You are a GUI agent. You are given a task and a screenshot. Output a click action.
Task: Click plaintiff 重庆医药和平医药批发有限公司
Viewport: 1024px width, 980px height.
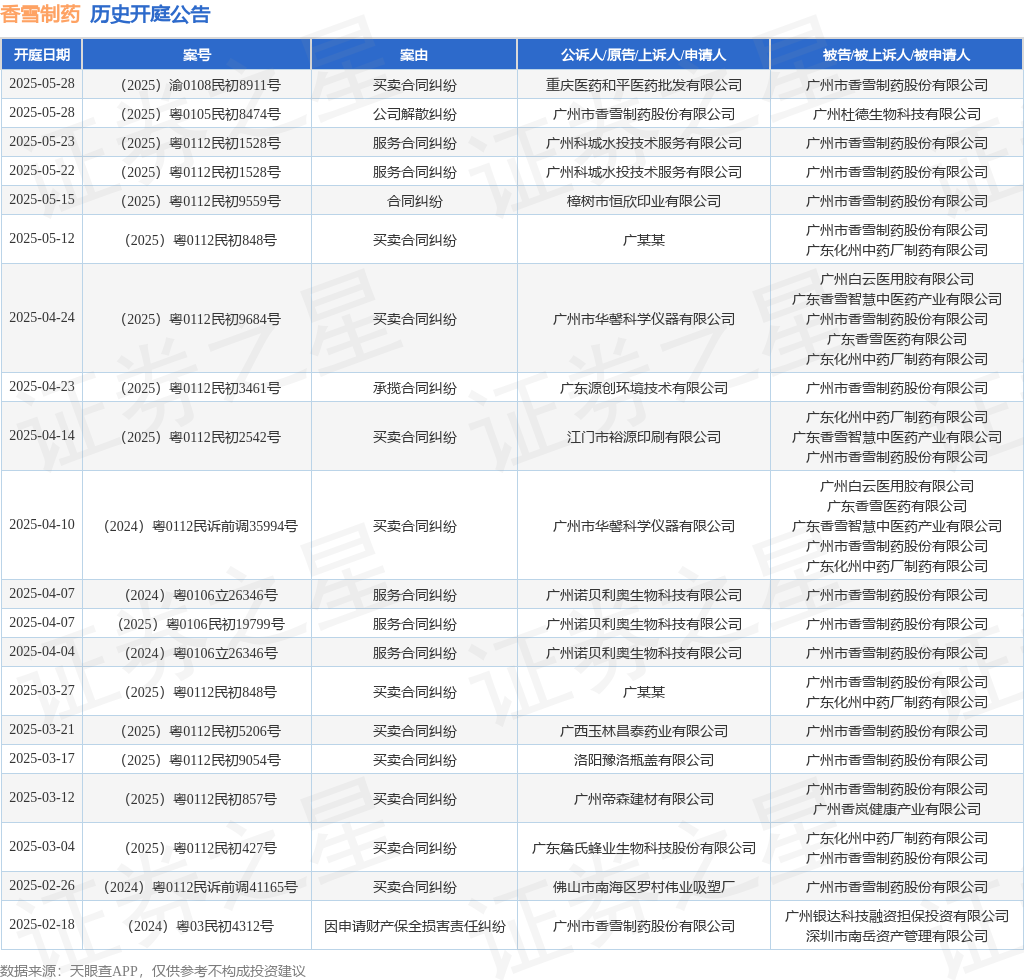coord(644,86)
